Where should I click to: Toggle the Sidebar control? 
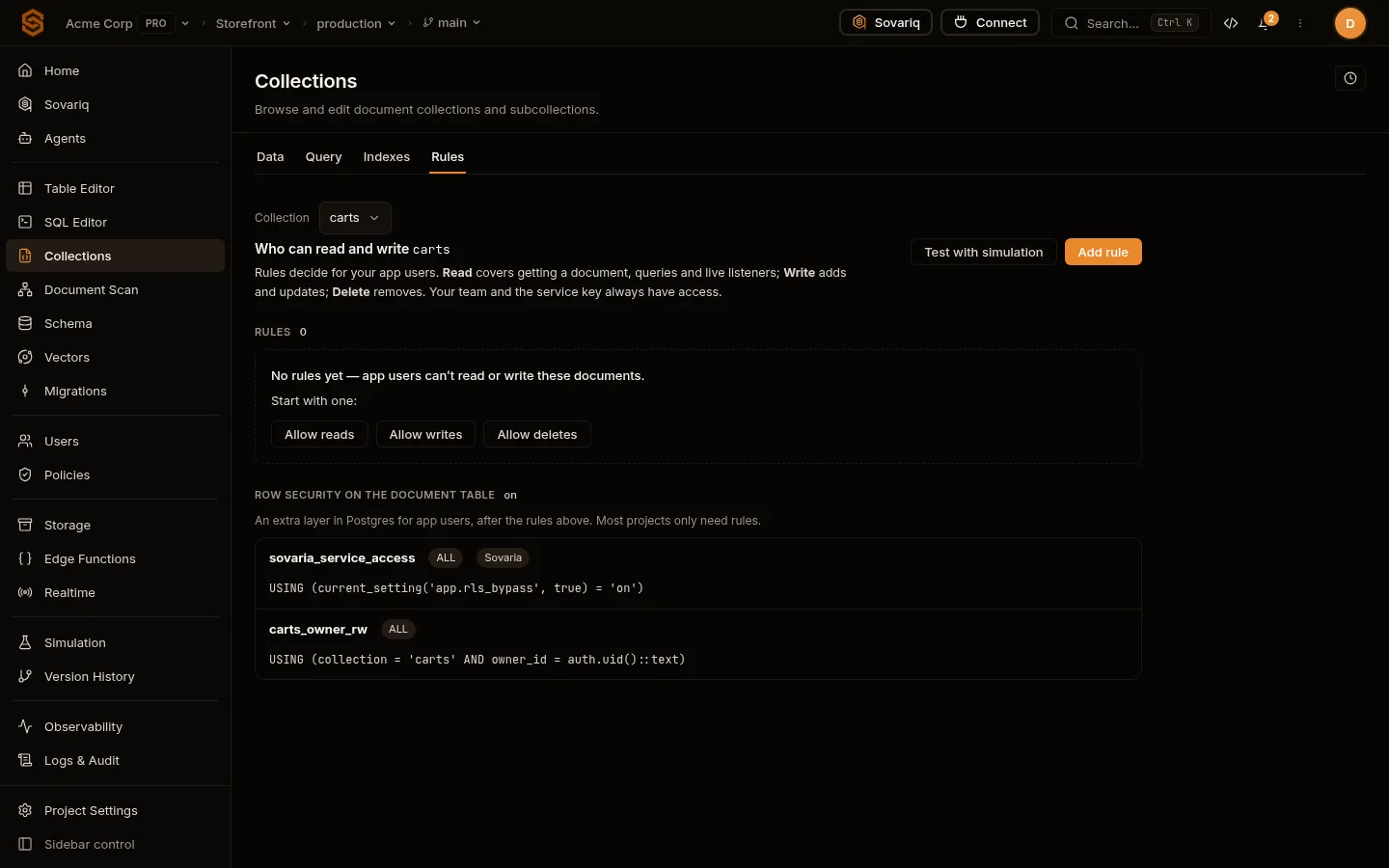pyautogui.click(x=116, y=844)
